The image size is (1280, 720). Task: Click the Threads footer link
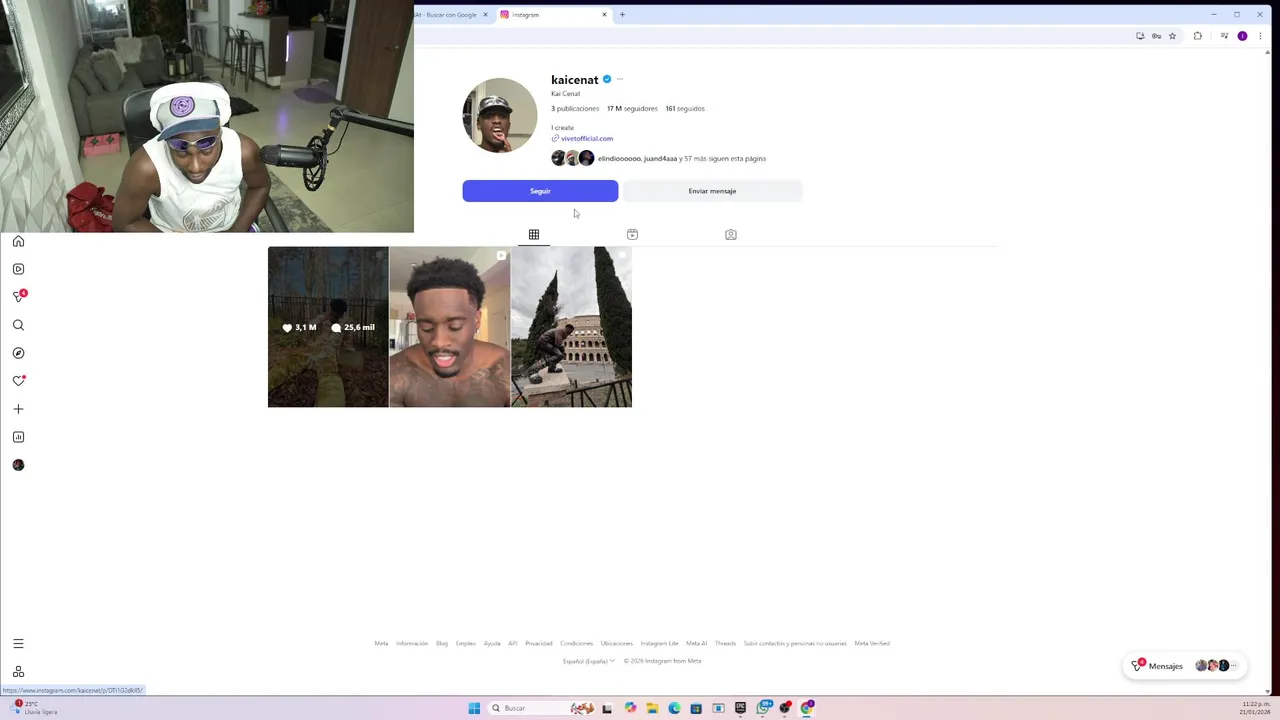[725, 643]
